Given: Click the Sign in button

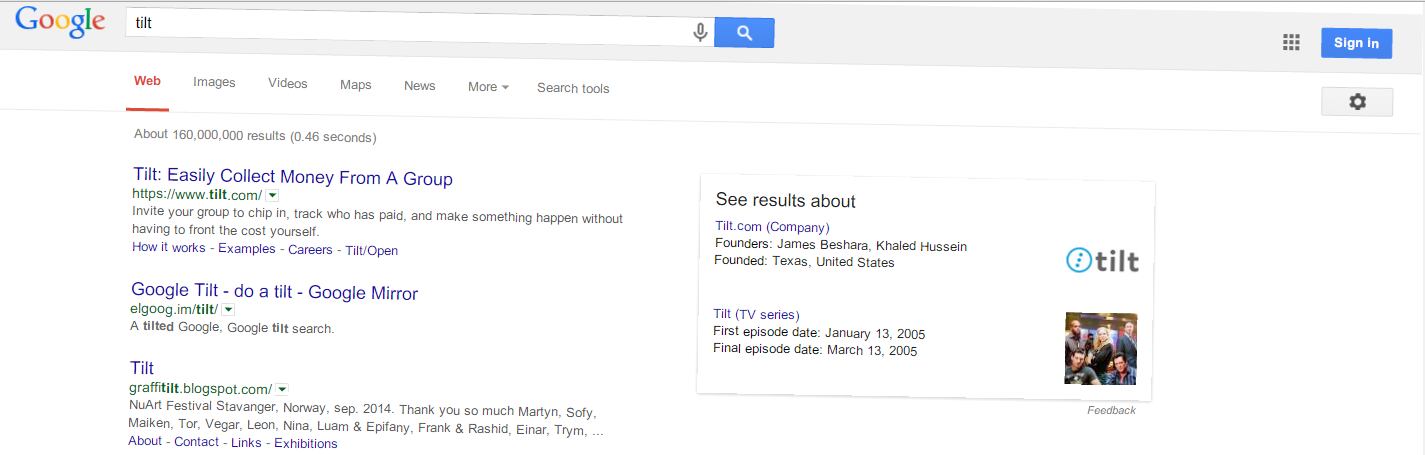Looking at the screenshot, I should pyautogui.click(x=1356, y=43).
